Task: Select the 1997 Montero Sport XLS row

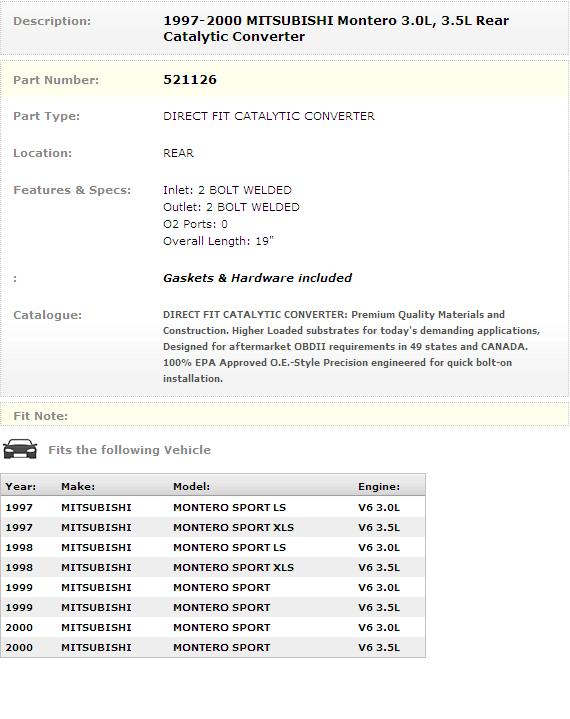Action: [x=213, y=527]
